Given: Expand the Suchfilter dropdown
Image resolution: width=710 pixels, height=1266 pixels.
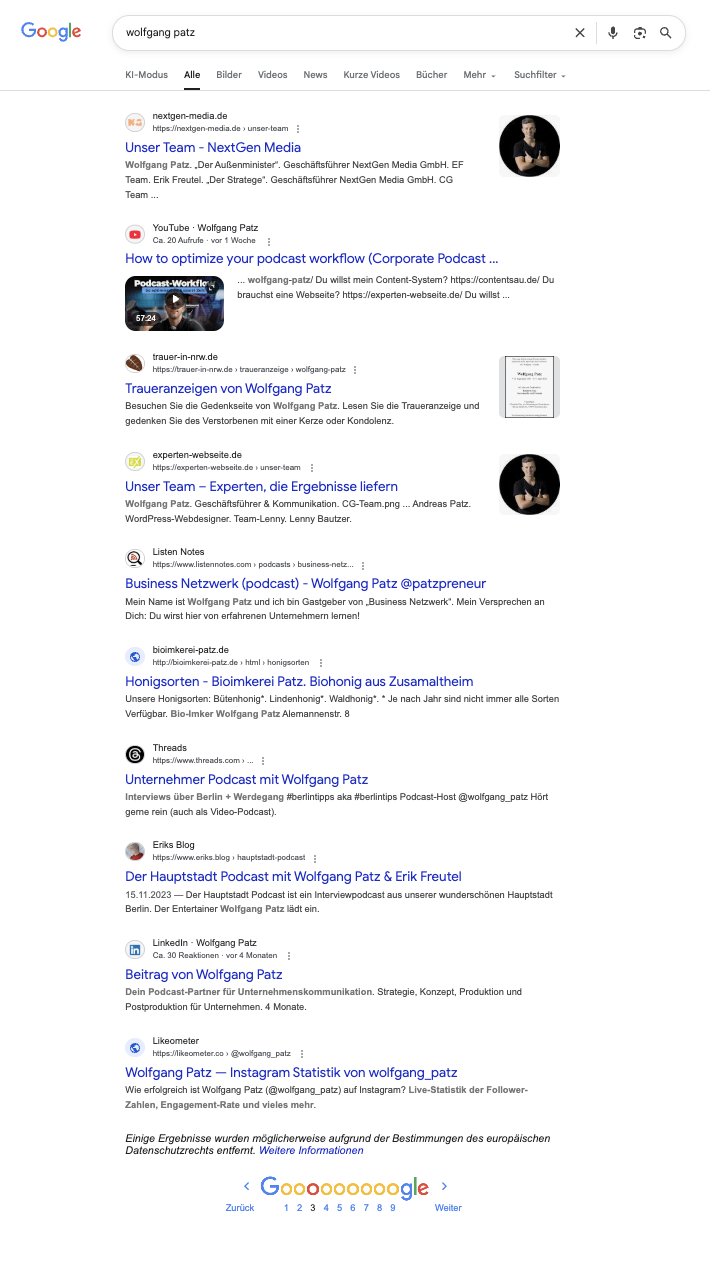Looking at the screenshot, I should [x=540, y=75].
